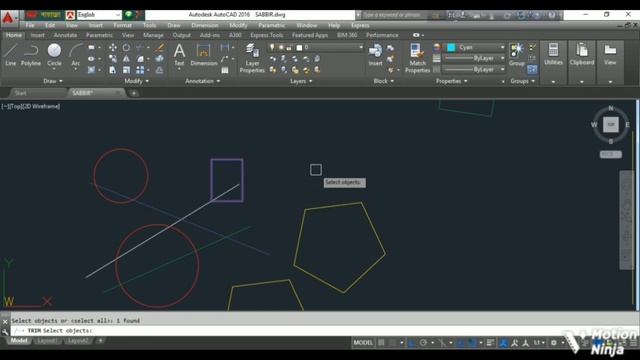The width and height of the screenshot is (640, 360).
Task: Click the Rectangle tool in Draw panel
Action: tap(91, 48)
